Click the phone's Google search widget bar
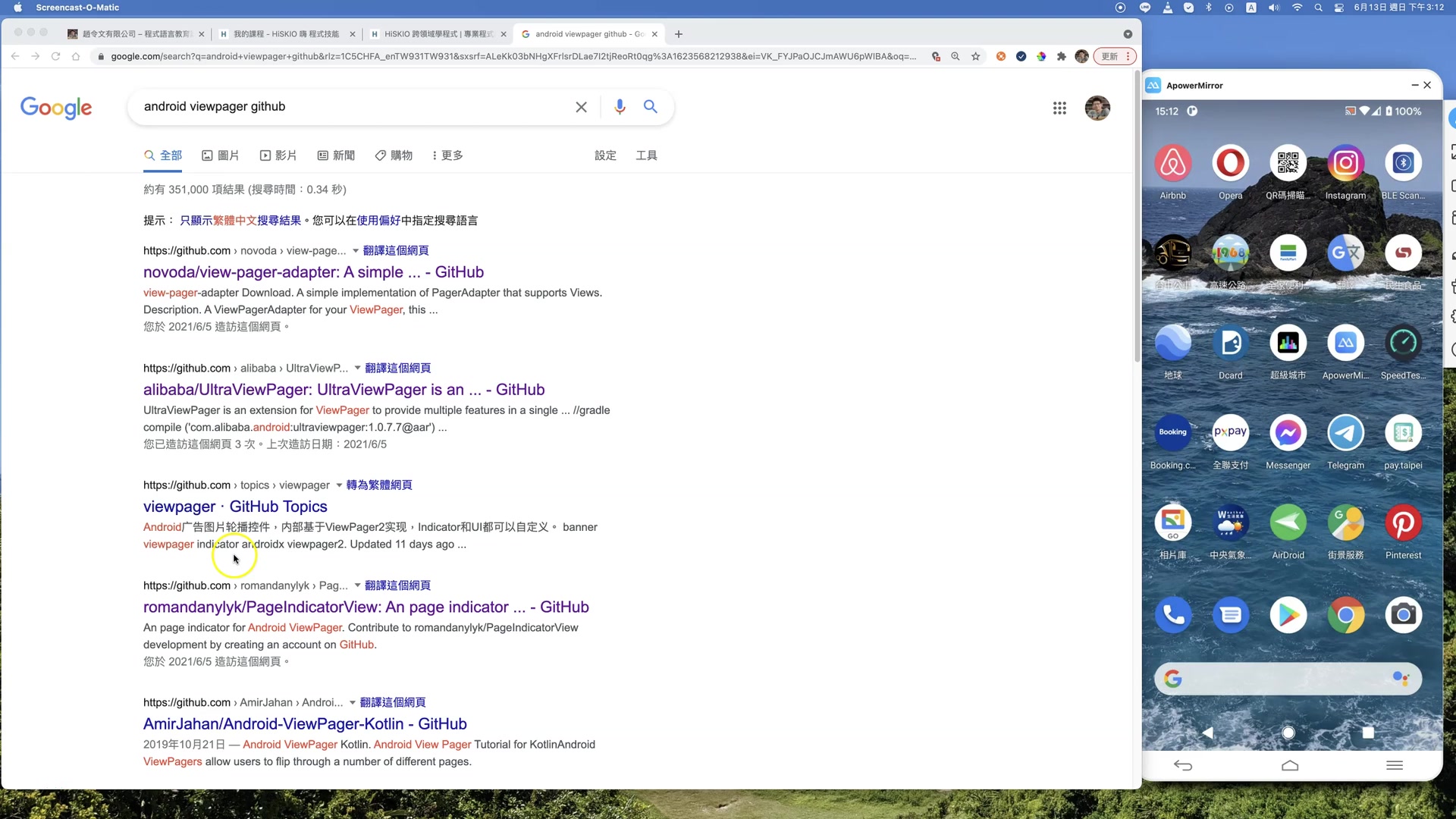 pyautogui.click(x=1286, y=679)
